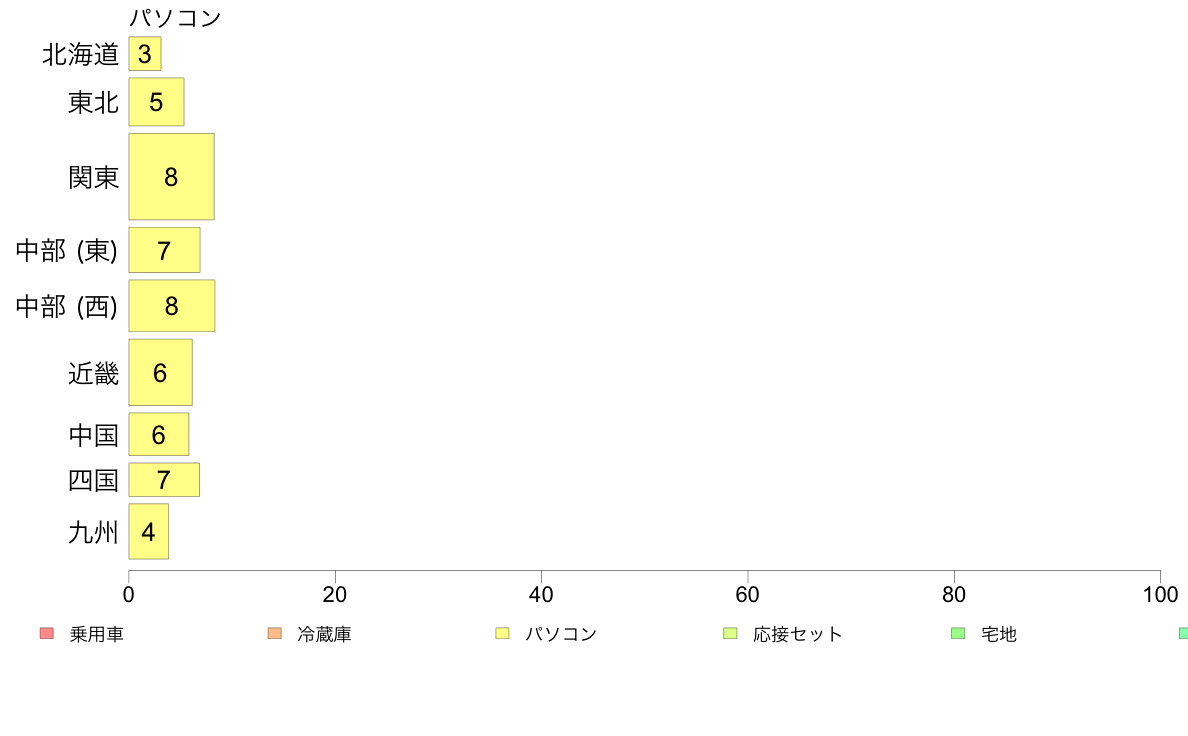Select the 四国 bar showing 7
The width and height of the screenshot is (1188, 736).
tap(164, 480)
